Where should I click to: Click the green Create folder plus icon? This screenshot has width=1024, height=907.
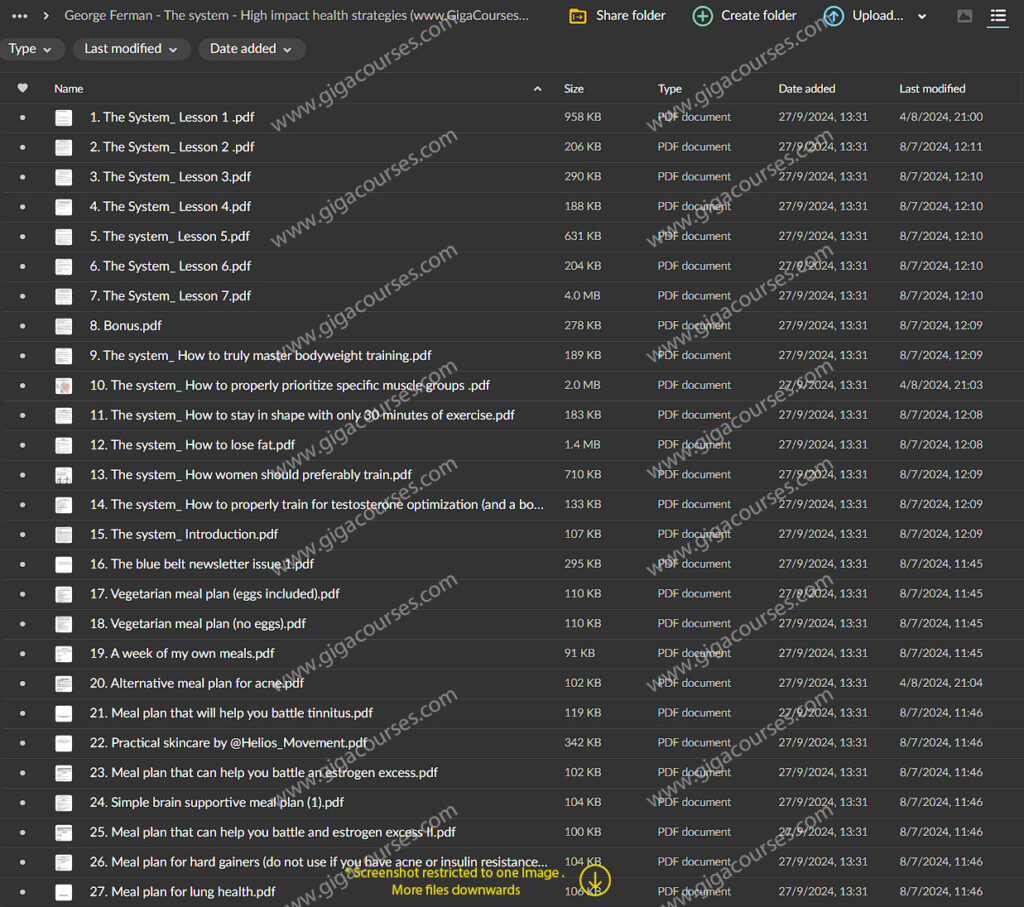[703, 16]
